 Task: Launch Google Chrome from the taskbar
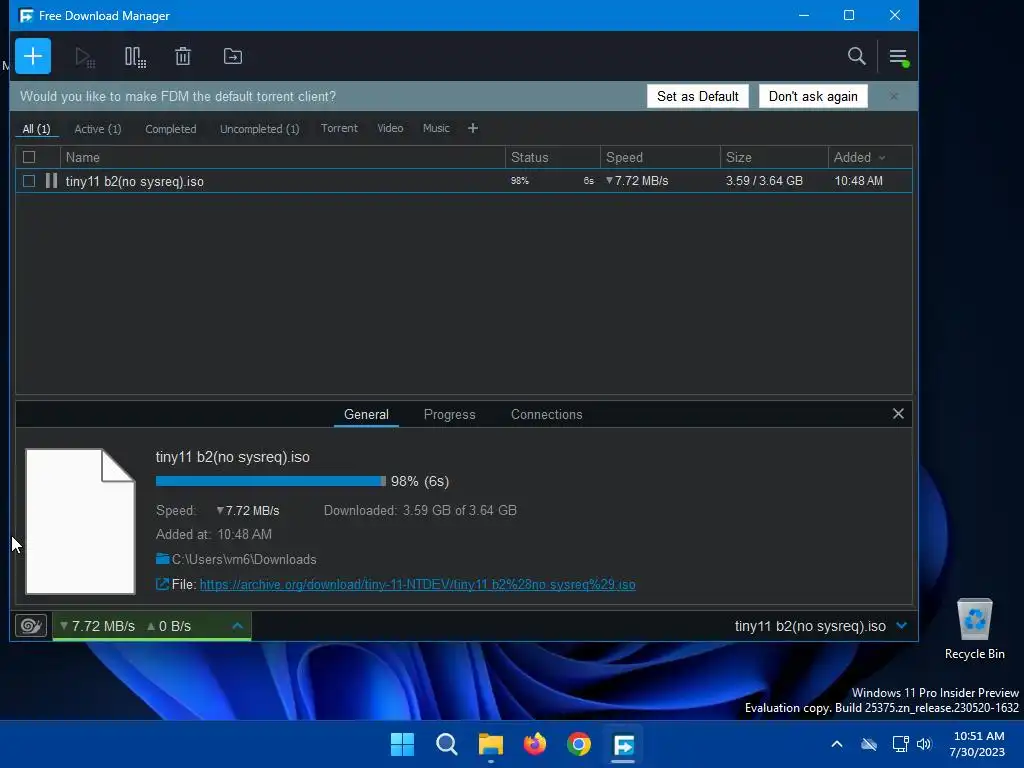579,744
